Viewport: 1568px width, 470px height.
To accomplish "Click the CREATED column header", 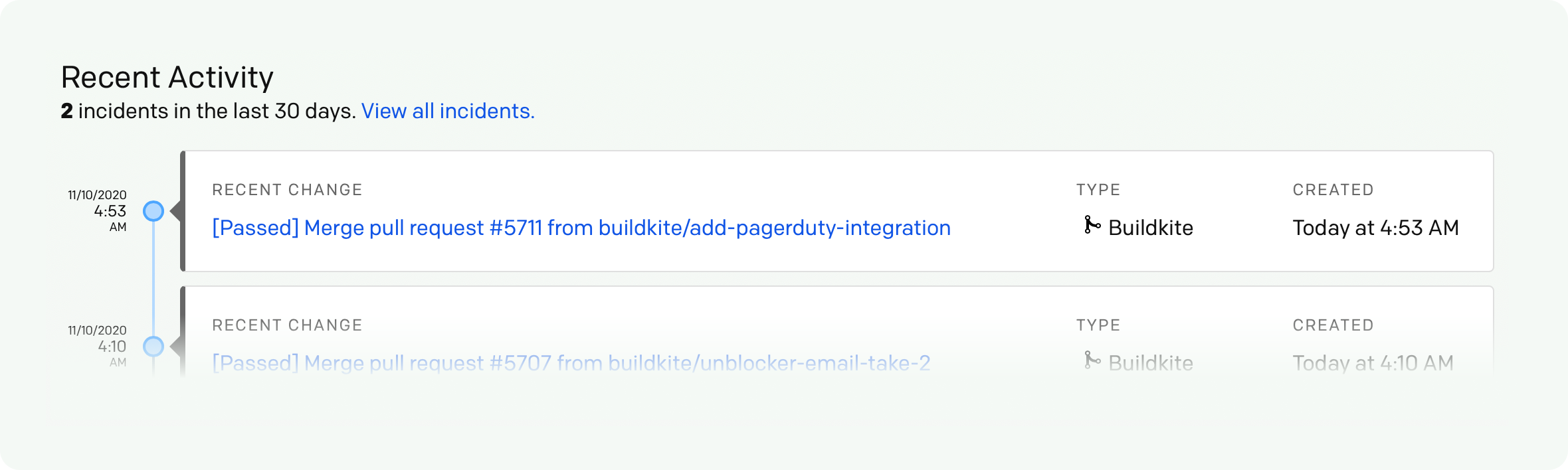I will tap(1332, 189).
